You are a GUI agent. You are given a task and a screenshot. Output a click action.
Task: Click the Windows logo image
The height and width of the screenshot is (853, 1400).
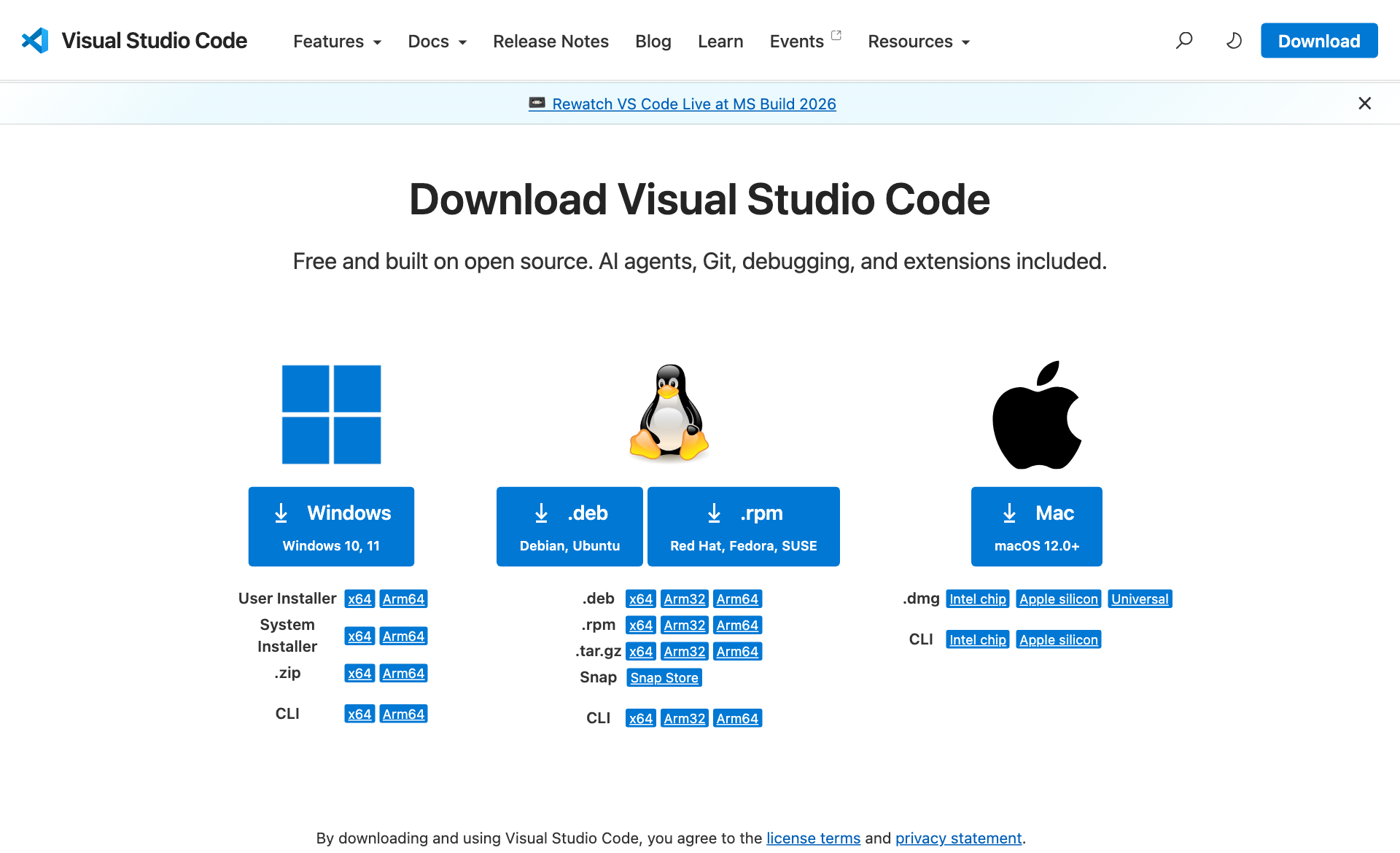pos(331,414)
